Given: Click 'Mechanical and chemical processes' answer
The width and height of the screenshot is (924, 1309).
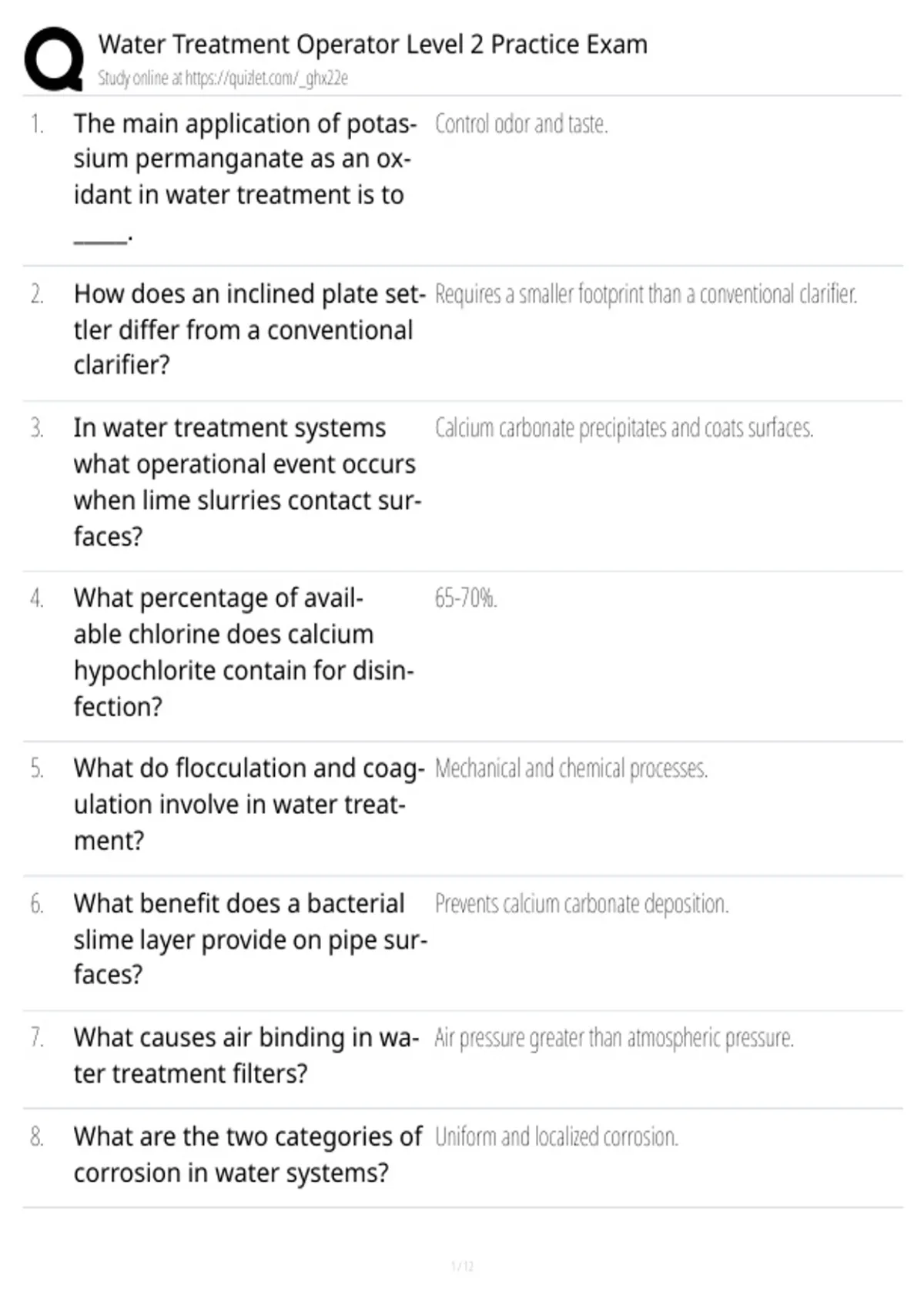Looking at the screenshot, I should point(571,768).
